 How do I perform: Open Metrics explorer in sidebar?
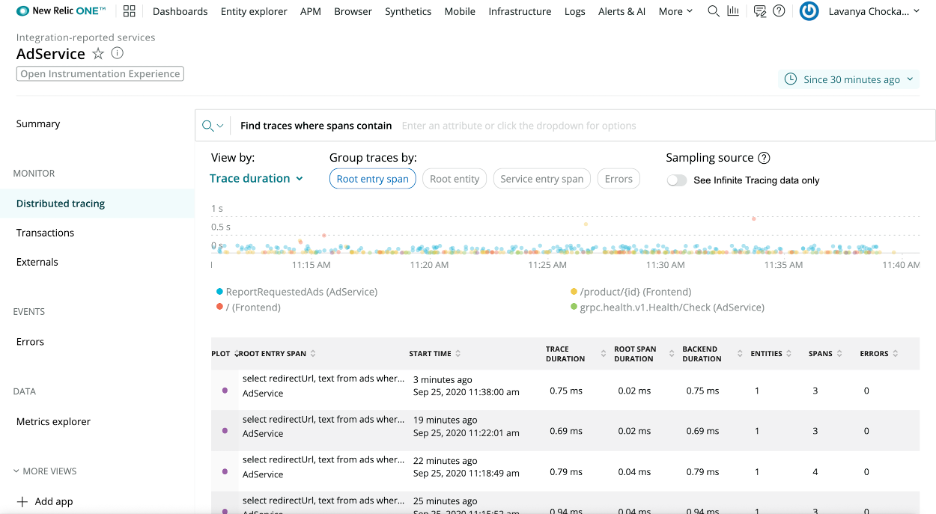(x=53, y=421)
